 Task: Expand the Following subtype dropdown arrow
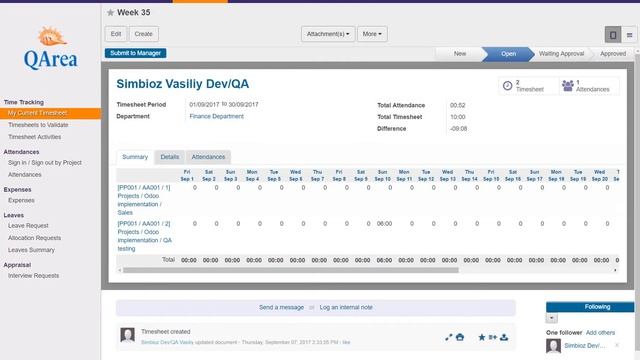click(551, 318)
